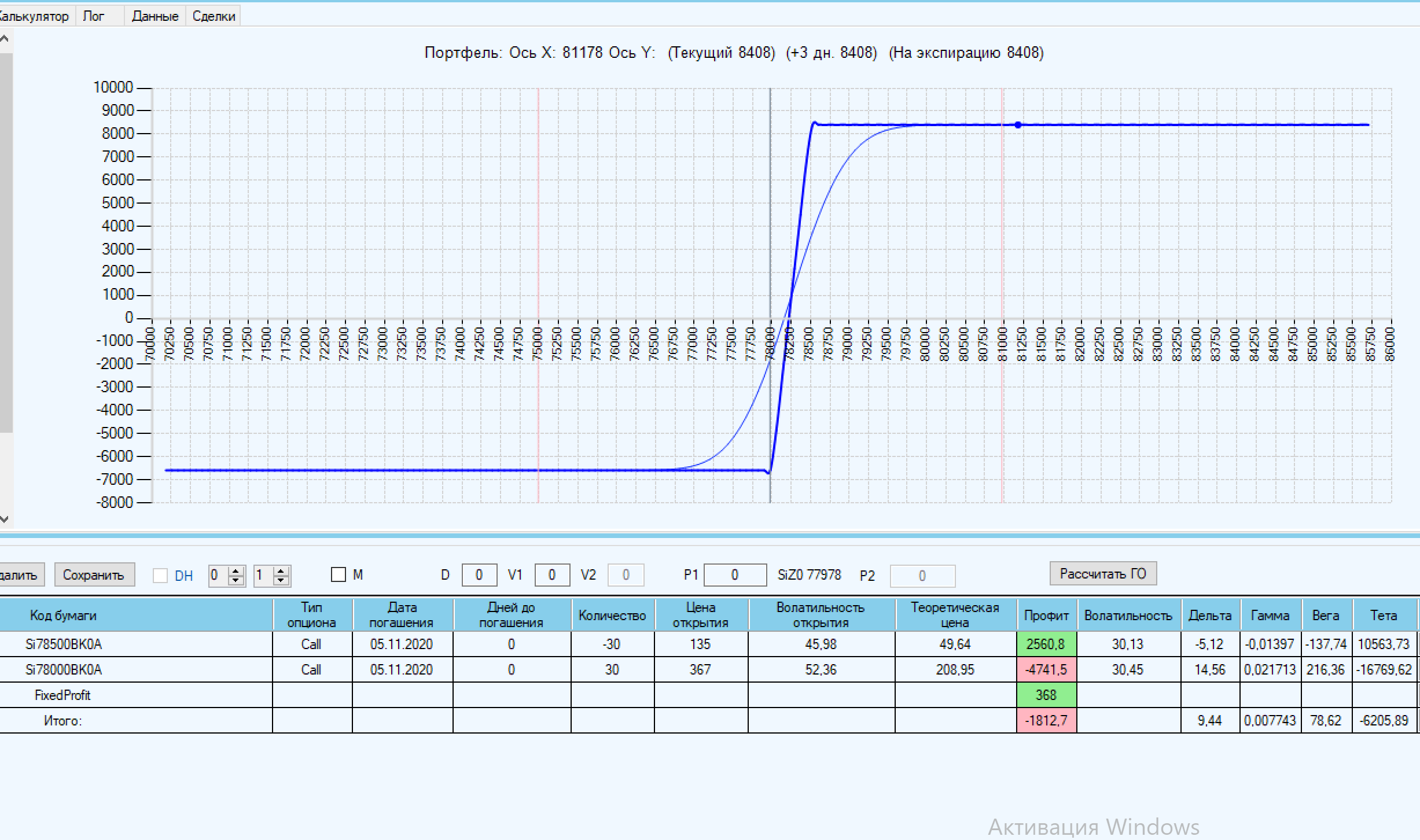Increase the first DH spinner value

pyautogui.click(x=236, y=570)
